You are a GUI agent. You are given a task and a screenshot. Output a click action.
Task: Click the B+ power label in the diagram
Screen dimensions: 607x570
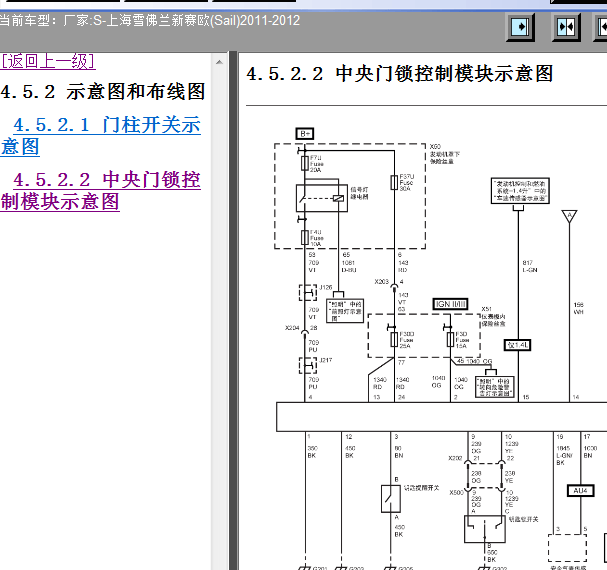[305, 134]
